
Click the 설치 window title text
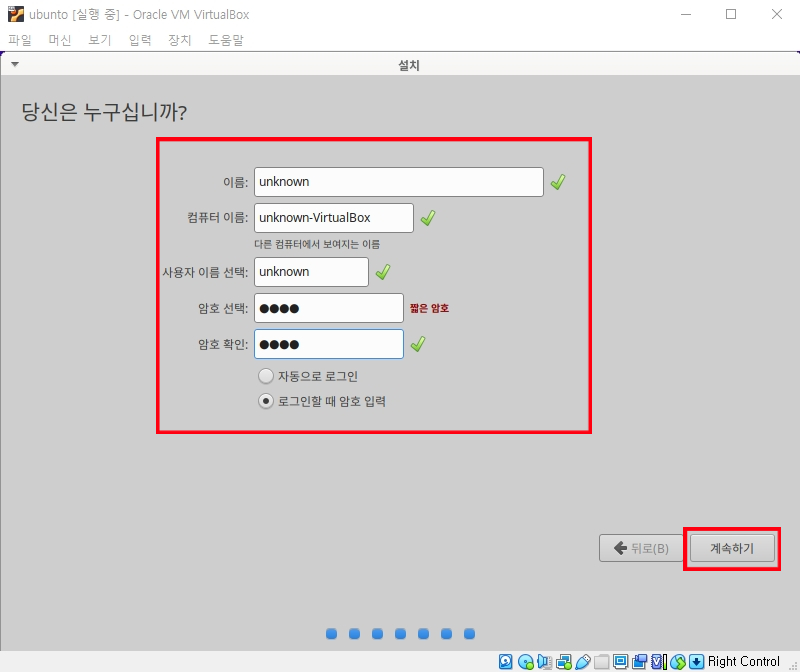click(x=409, y=65)
